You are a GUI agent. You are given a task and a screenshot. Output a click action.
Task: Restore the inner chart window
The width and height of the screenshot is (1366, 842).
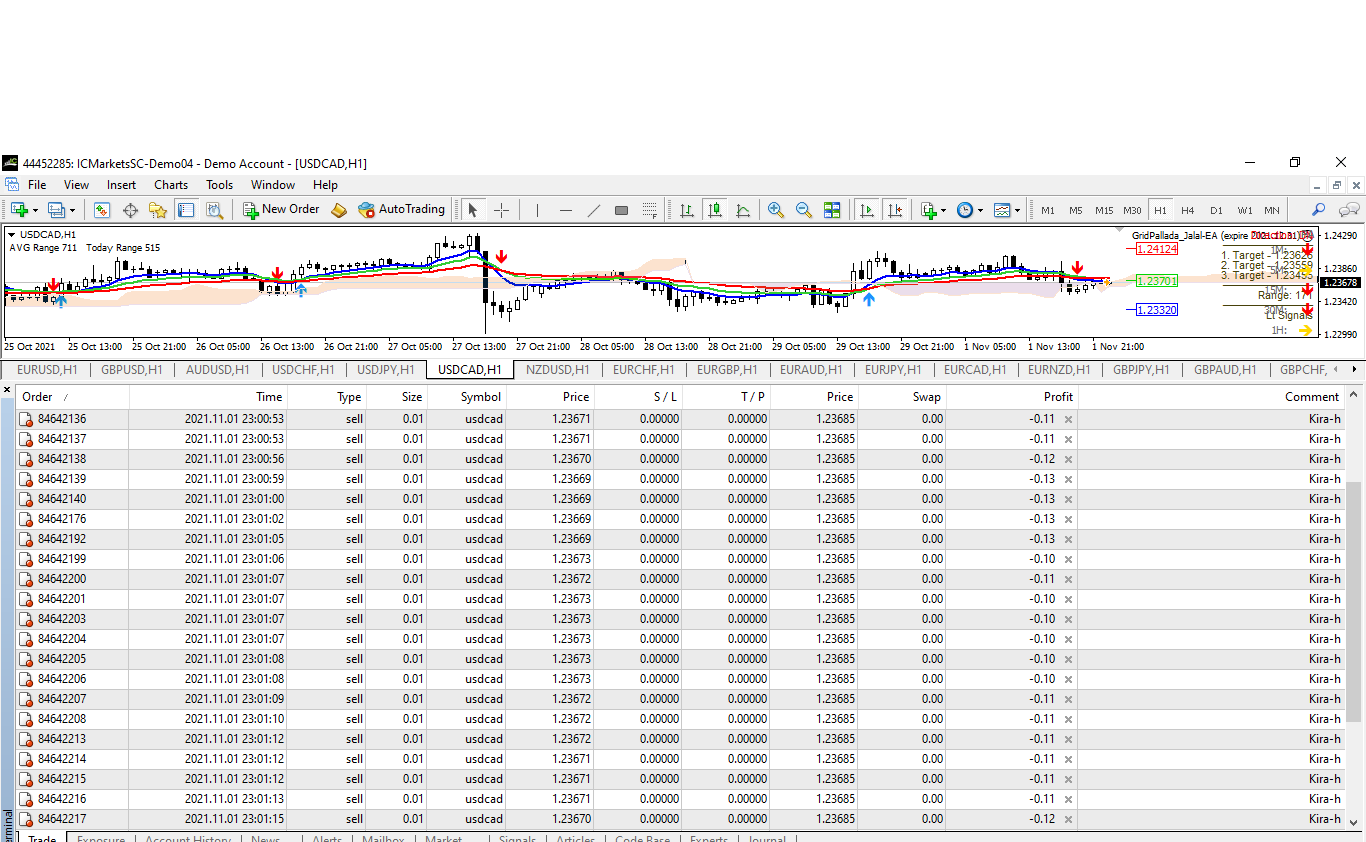pos(1337,185)
